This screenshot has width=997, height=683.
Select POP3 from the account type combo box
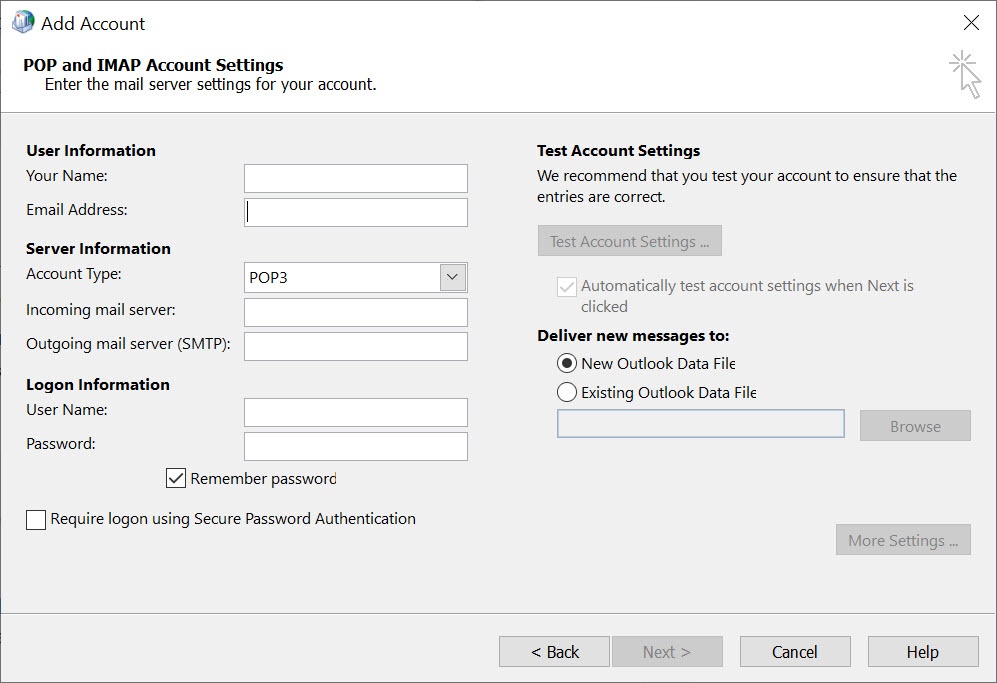pyautogui.click(x=340, y=277)
